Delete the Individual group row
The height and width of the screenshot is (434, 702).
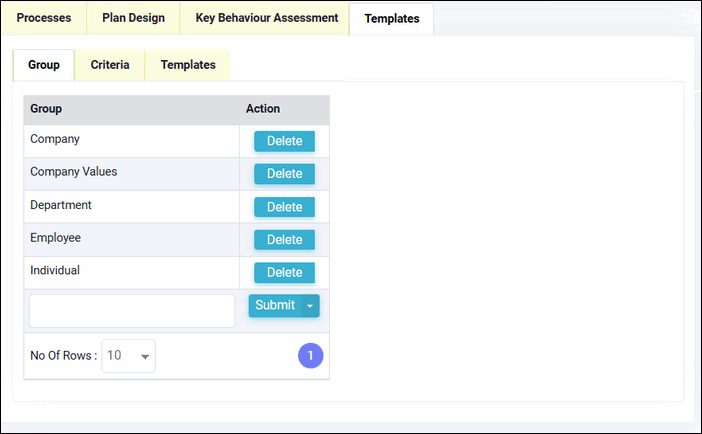point(284,272)
